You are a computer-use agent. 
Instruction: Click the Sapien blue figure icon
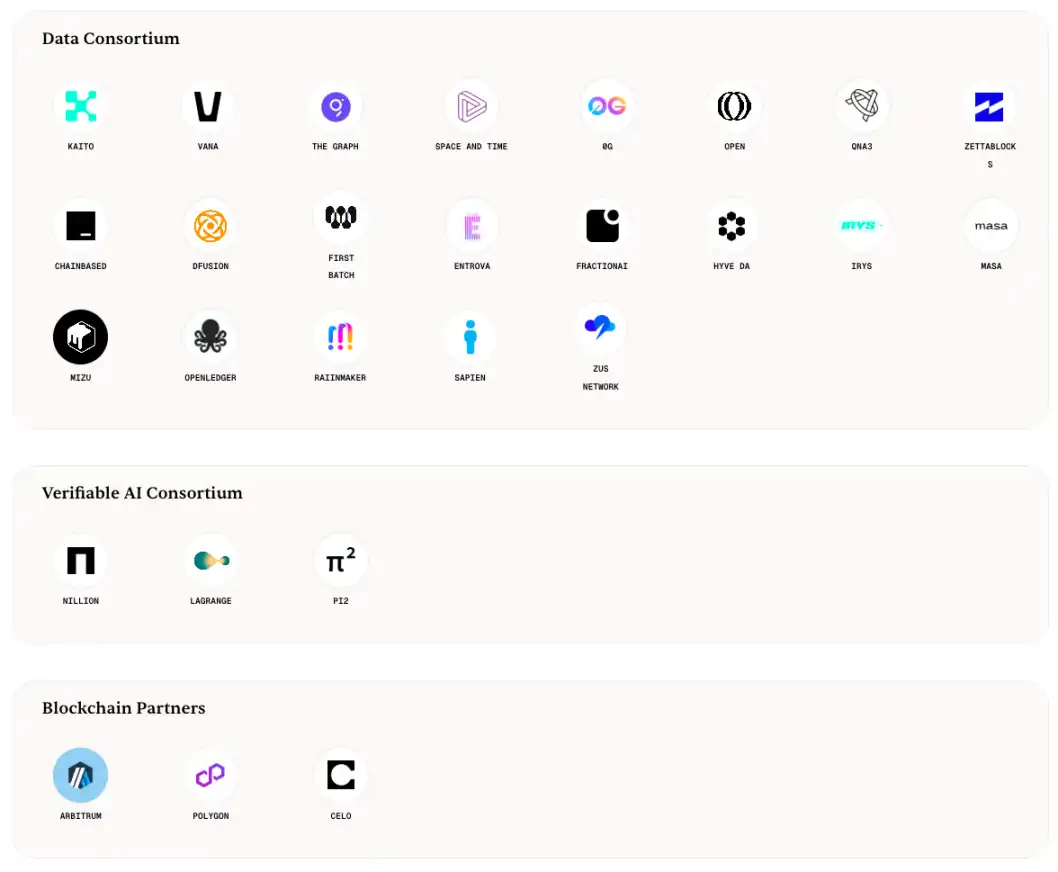click(470, 337)
